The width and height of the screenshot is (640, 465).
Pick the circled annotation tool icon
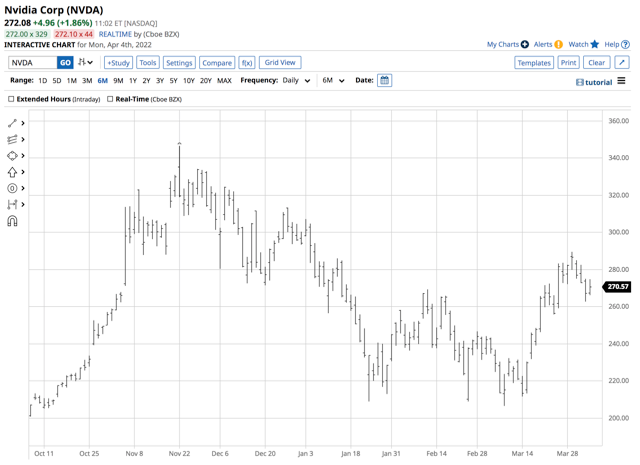[12, 188]
